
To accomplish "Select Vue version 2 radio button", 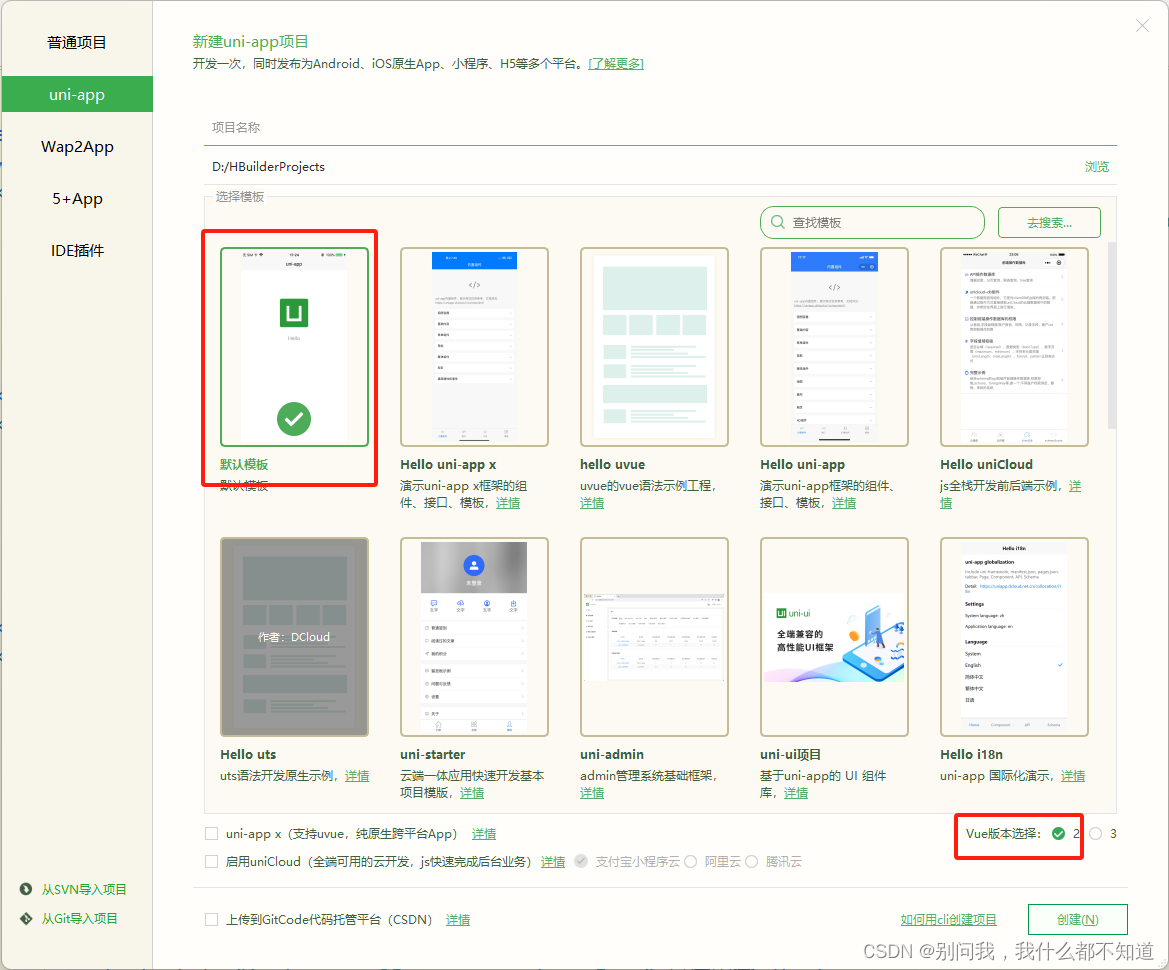I will 1058,834.
